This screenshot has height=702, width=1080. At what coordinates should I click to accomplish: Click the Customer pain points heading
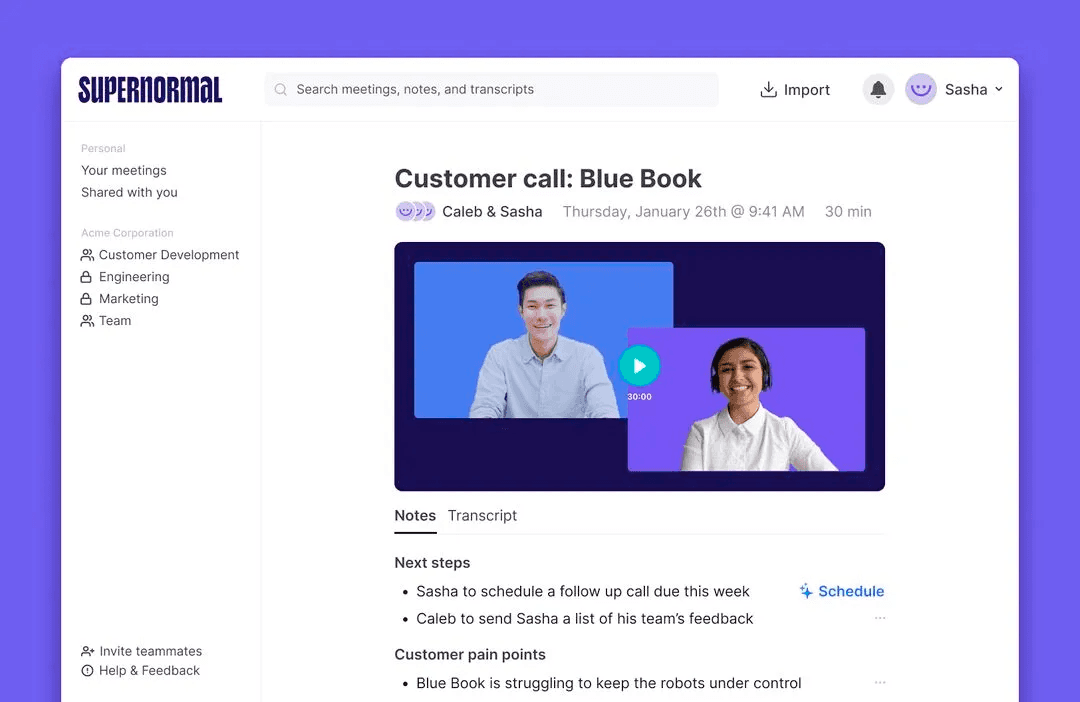tap(470, 654)
